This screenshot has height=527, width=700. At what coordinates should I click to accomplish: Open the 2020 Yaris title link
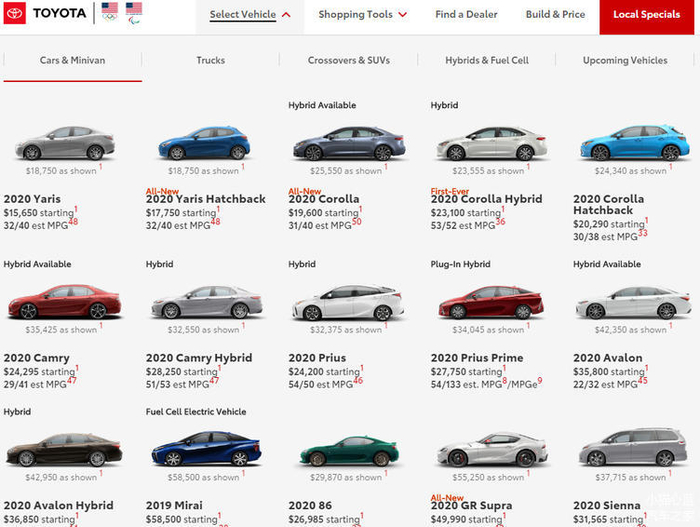(32, 199)
